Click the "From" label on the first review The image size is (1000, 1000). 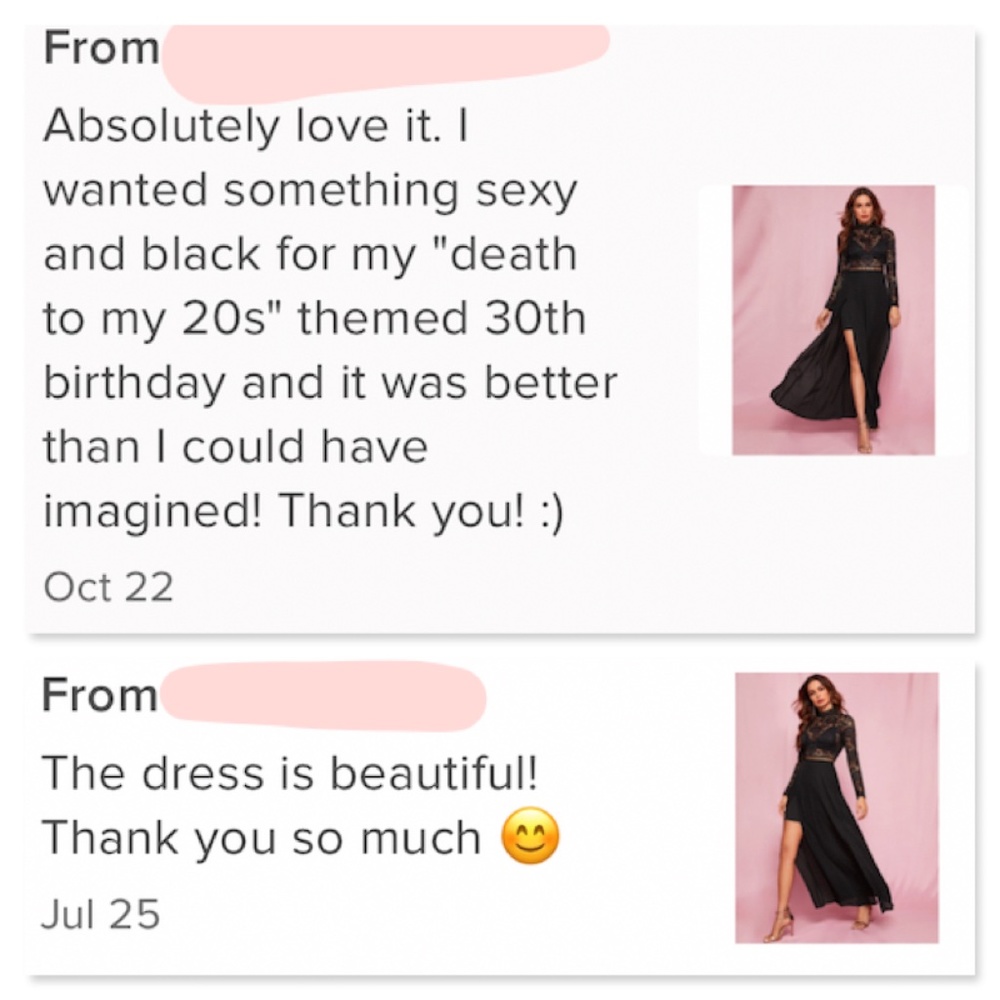101,49
